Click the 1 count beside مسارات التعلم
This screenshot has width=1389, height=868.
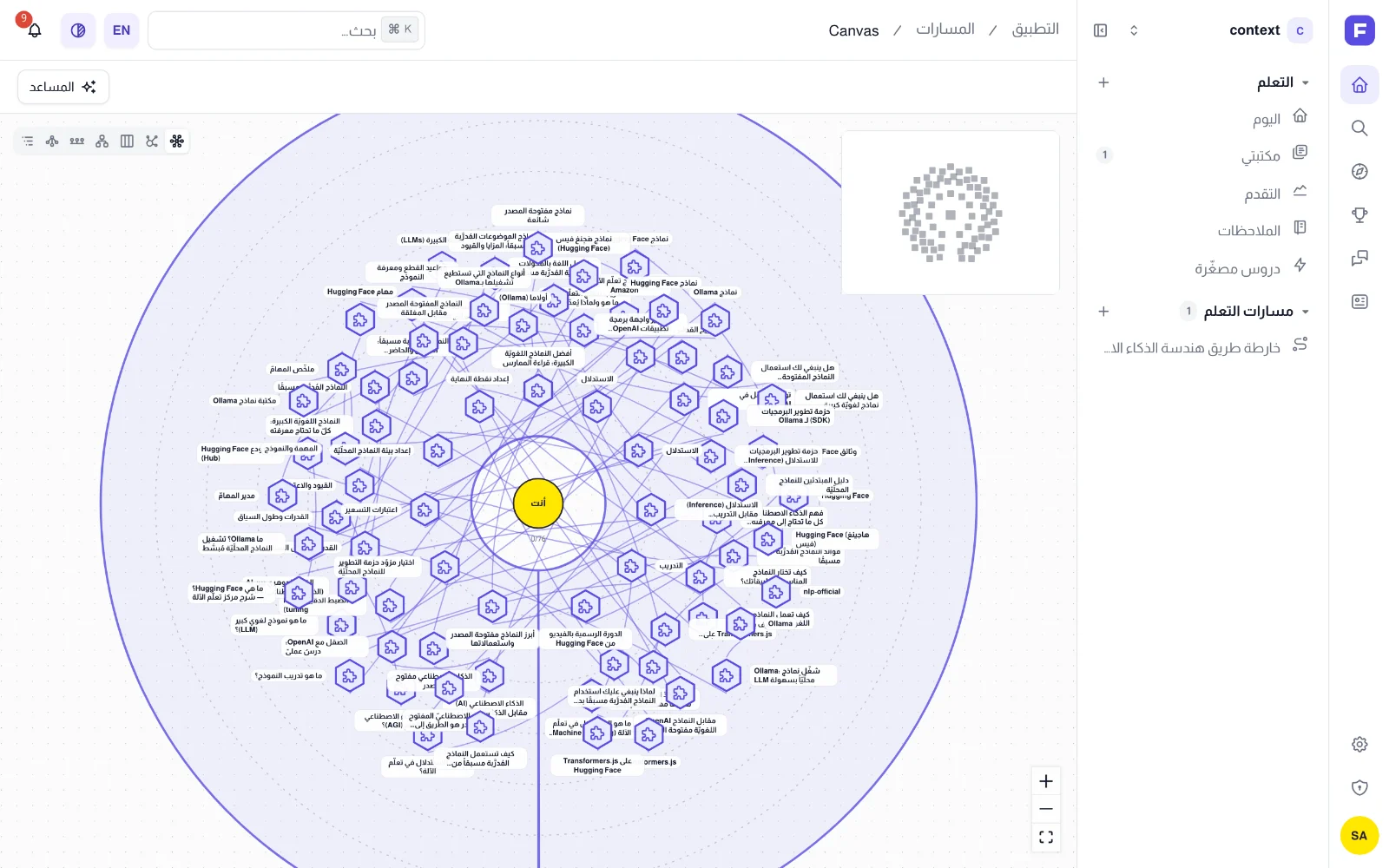click(x=1188, y=312)
